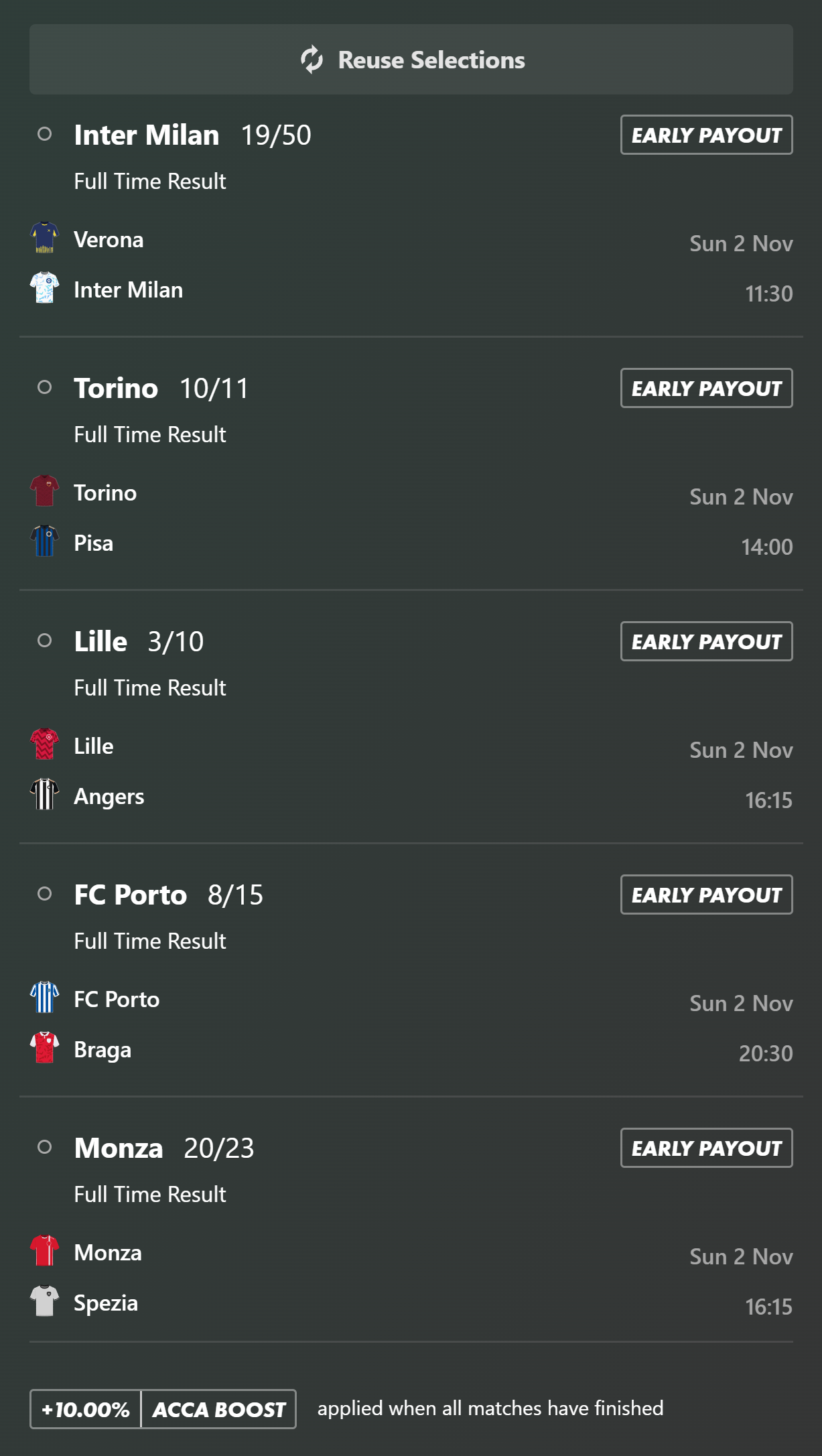Click the Torino maroon shirt icon

[x=45, y=491]
